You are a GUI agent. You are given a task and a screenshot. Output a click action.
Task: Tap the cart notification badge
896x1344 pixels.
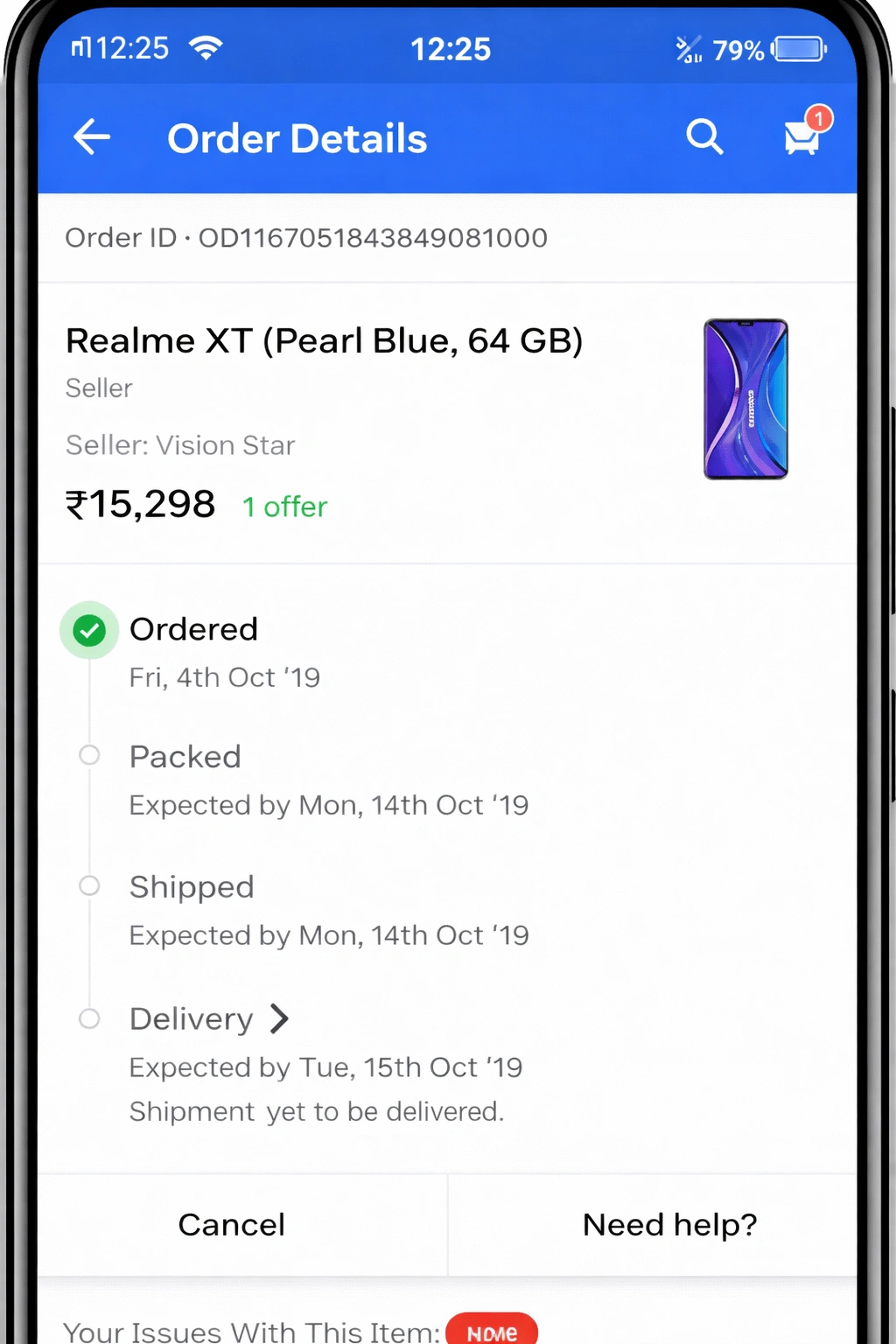(x=819, y=119)
